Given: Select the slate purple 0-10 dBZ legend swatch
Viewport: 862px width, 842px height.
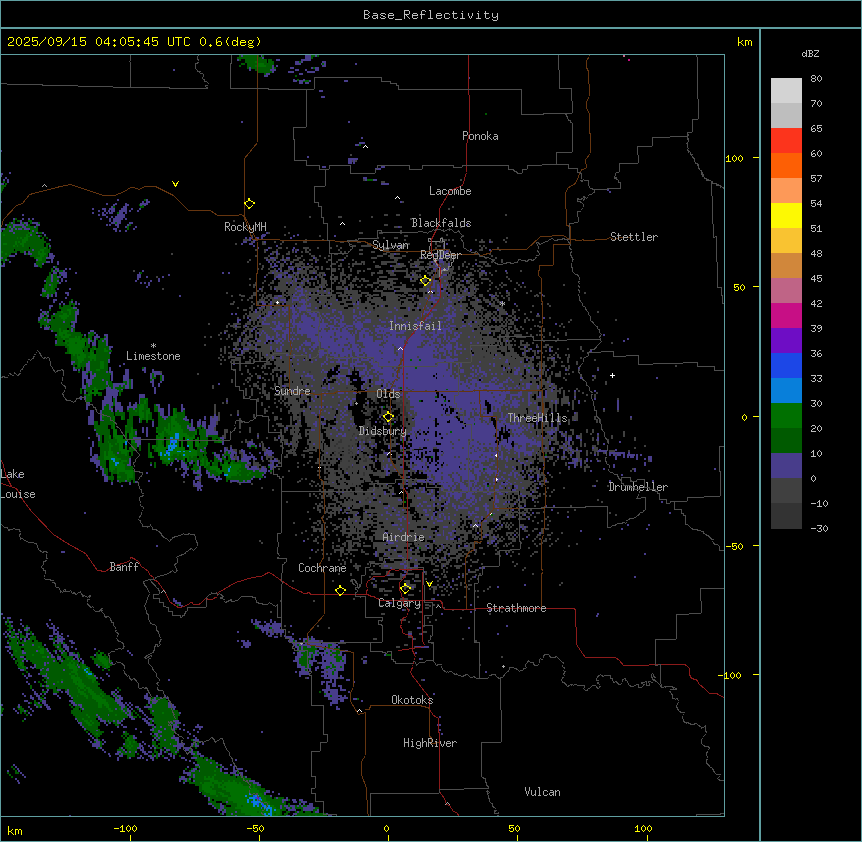Looking at the screenshot, I should point(786,466).
